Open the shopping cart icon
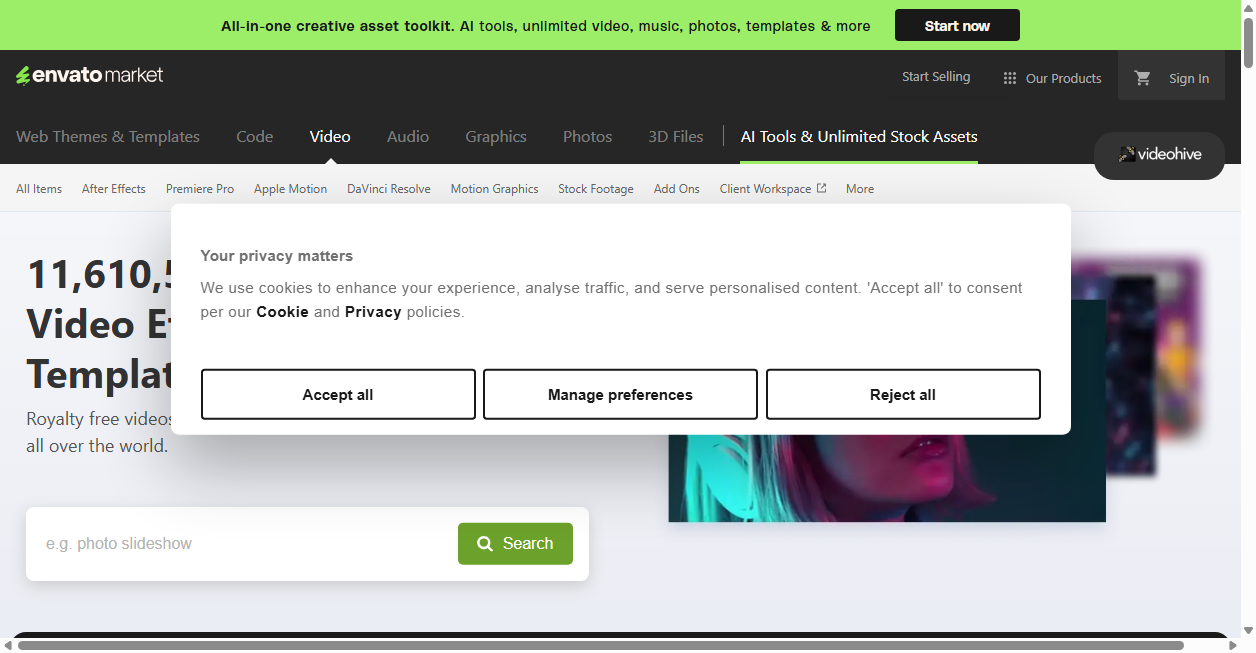 [1142, 78]
